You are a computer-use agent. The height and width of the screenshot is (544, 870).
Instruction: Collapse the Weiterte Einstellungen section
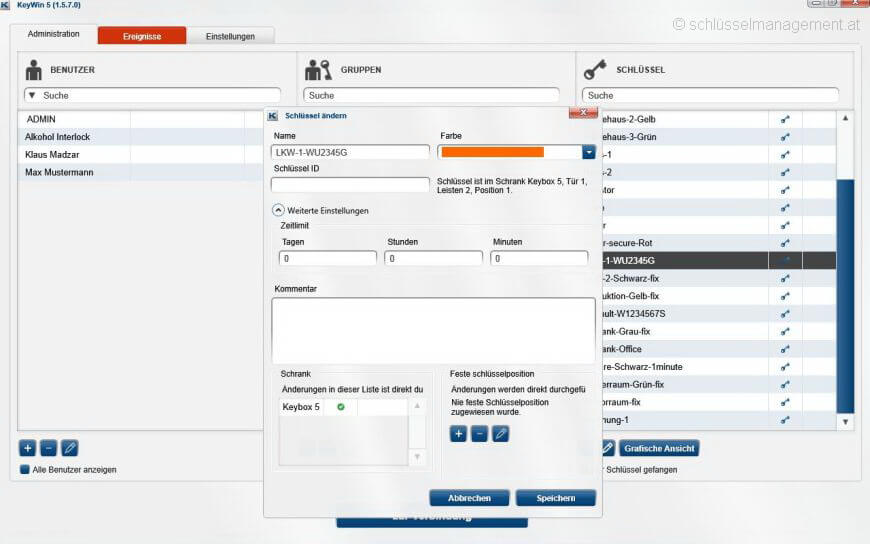tap(278, 211)
